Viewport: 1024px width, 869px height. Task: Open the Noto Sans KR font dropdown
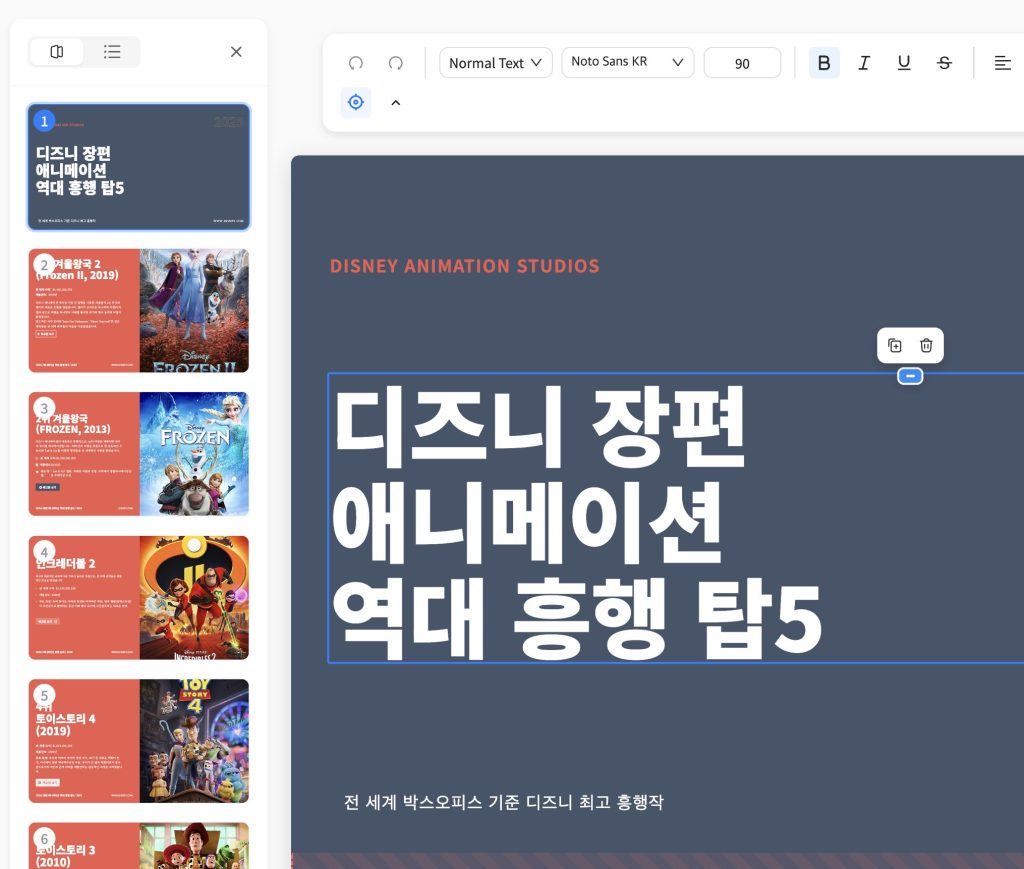tap(628, 63)
